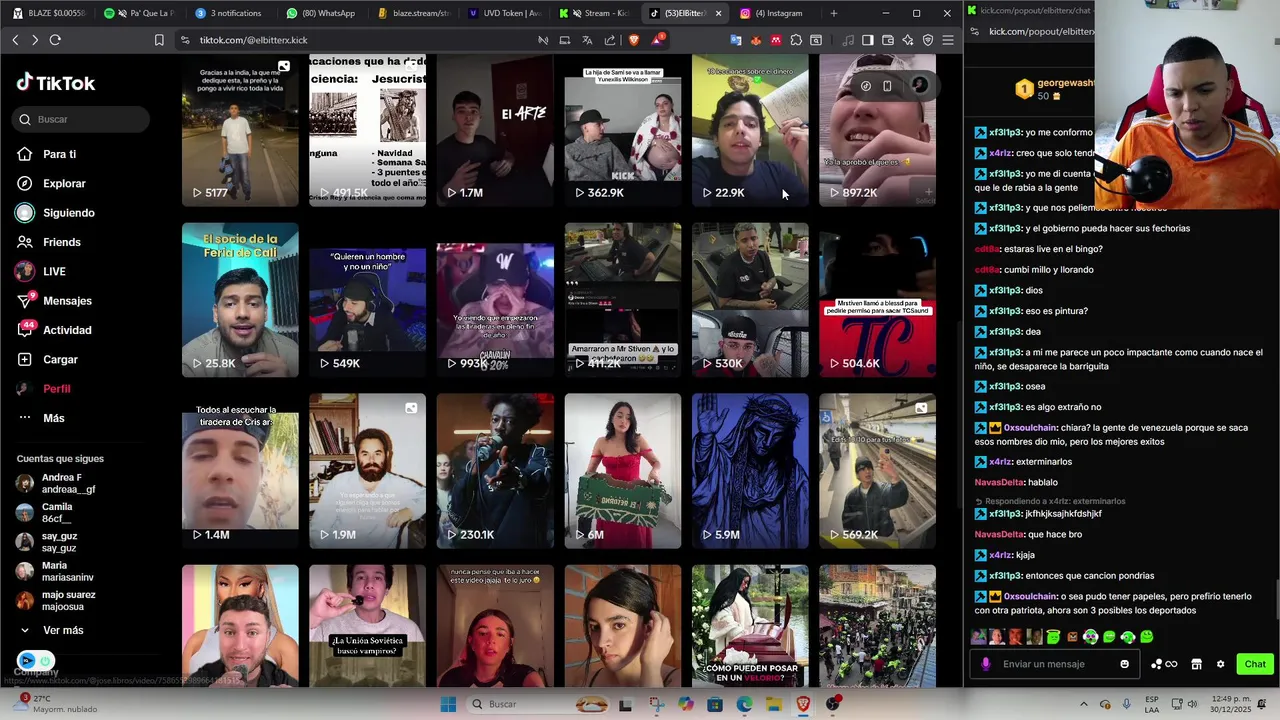
Task: Open video with 230.1K views
Action: pos(495,471)
